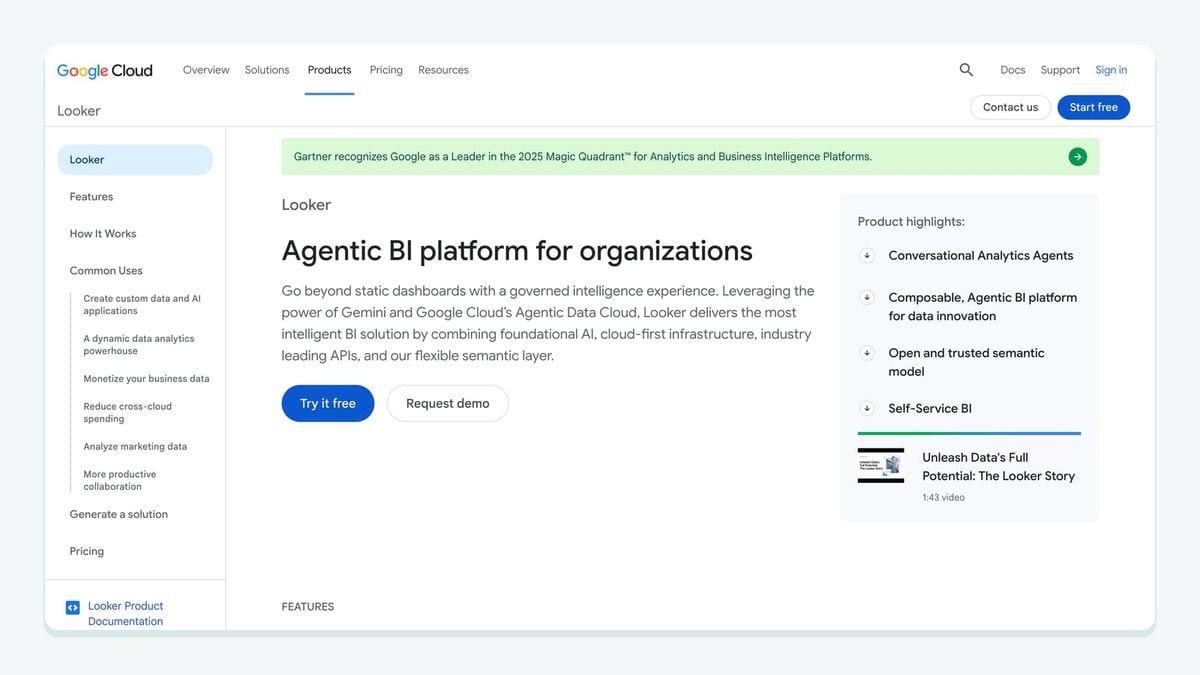Click the Request demo button
The width and height of the screenshot is (1200, 675).
(x=448, y=403)
